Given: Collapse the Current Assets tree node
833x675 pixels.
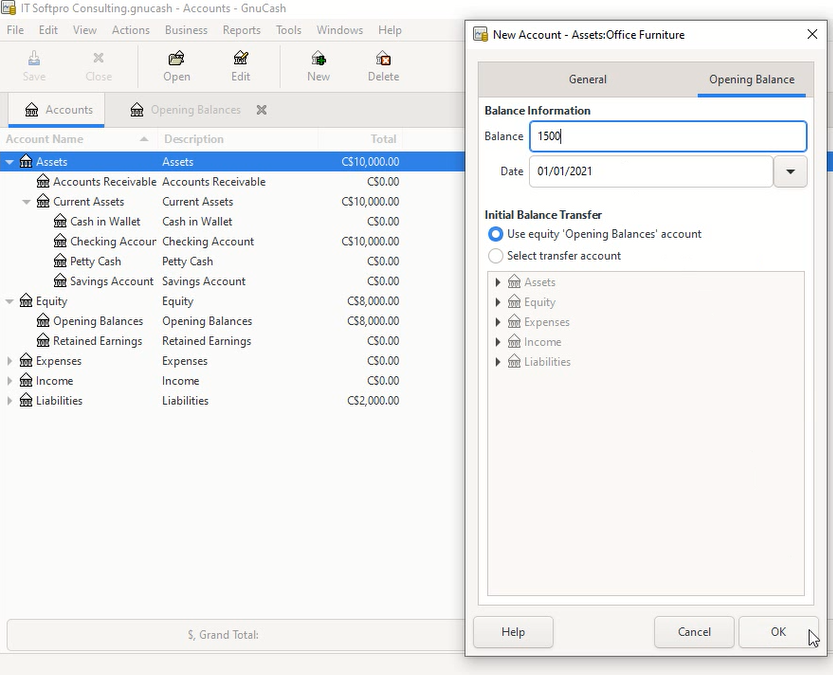Looking at the screenshot, I should point(27,202).
